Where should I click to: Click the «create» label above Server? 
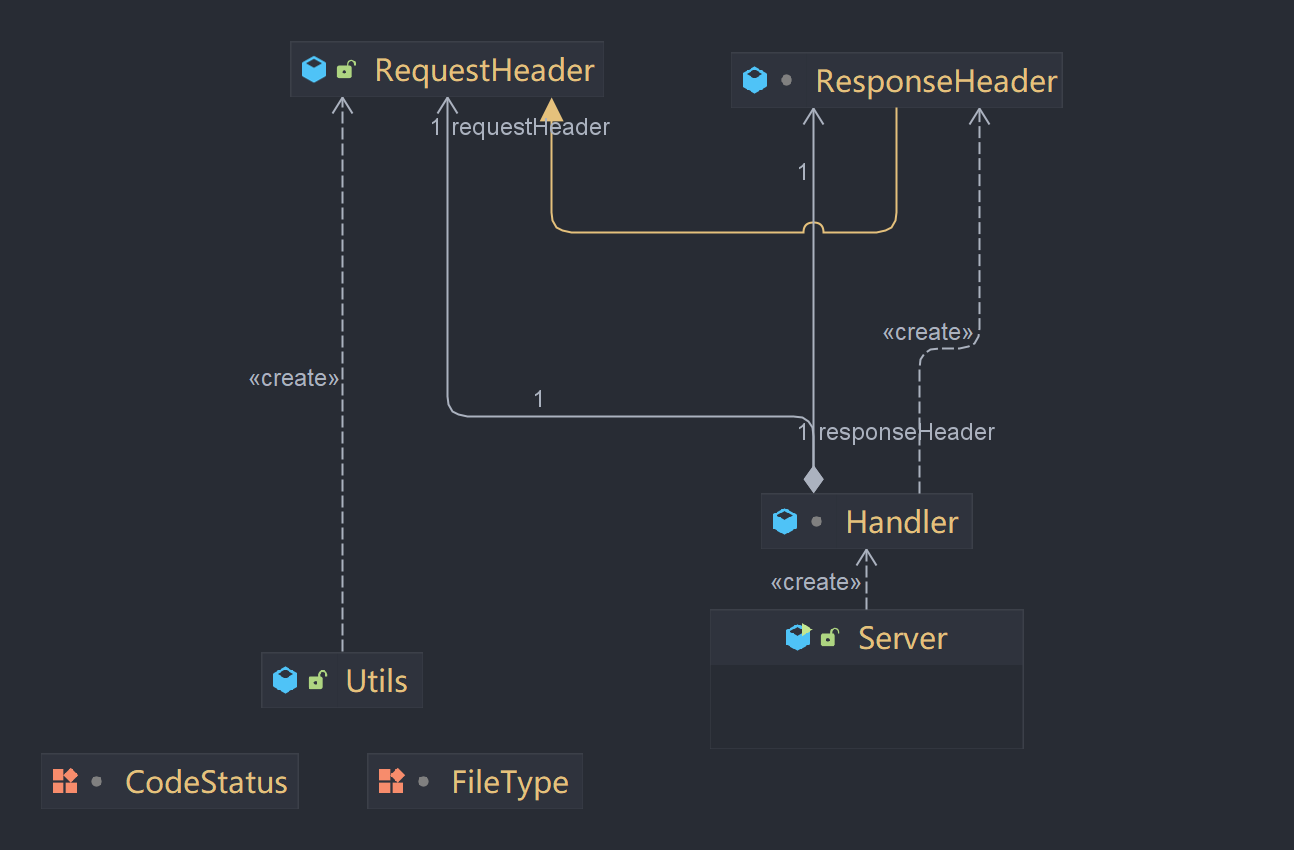(816, 582)
